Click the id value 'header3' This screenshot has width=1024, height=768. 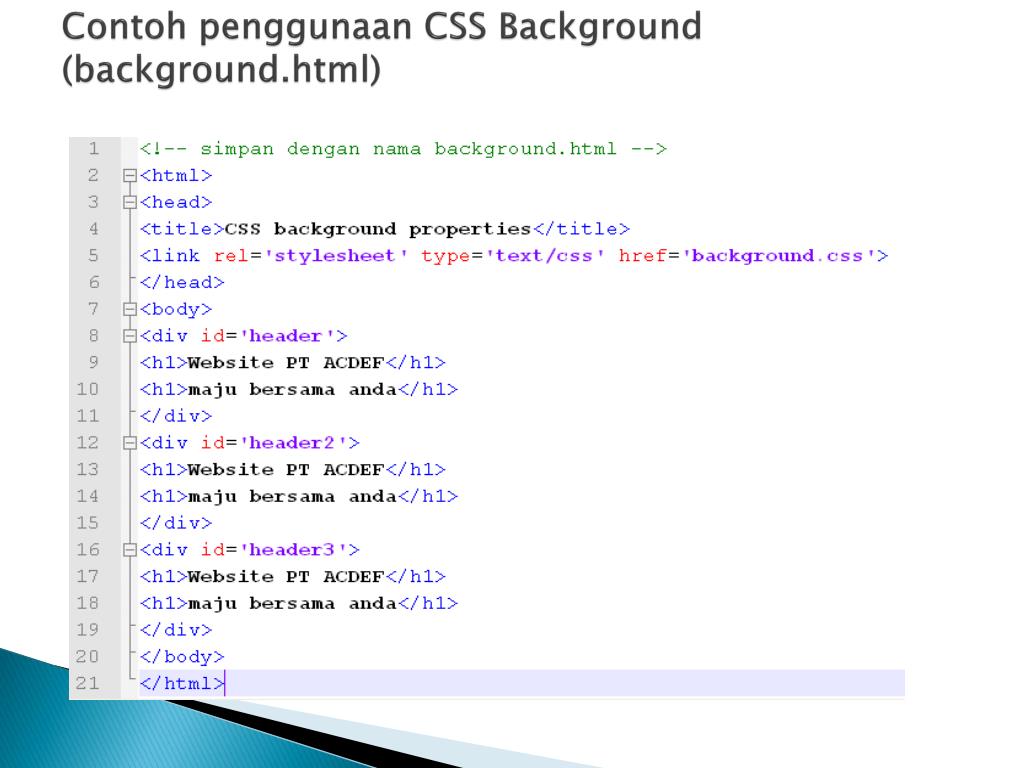click(293, 551)
